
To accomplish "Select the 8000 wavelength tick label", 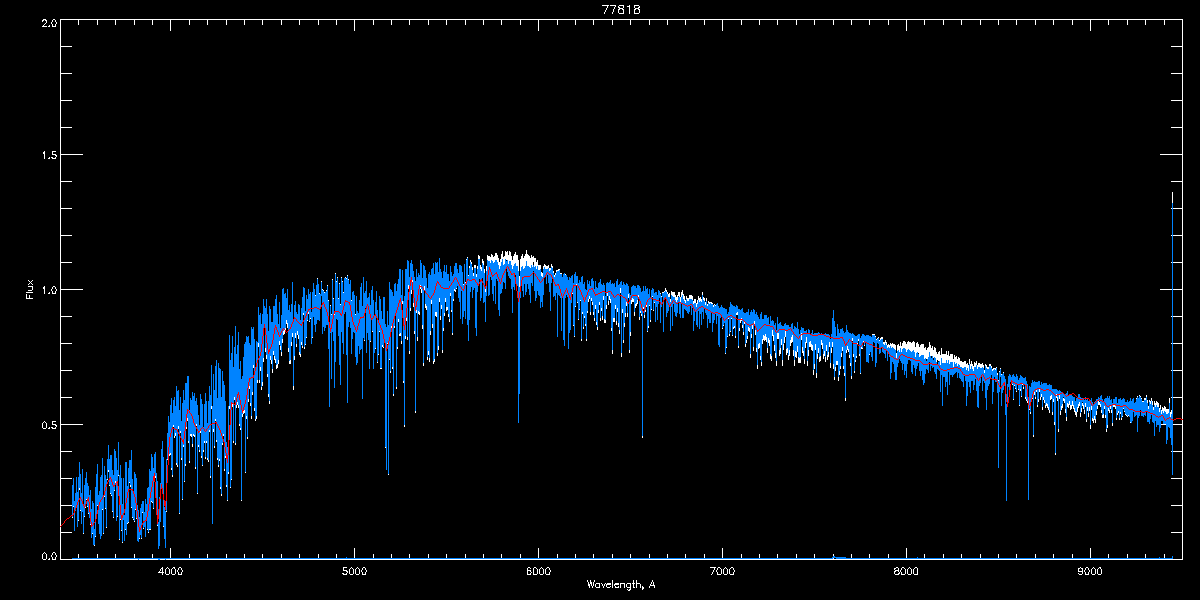I will [906, 572].
